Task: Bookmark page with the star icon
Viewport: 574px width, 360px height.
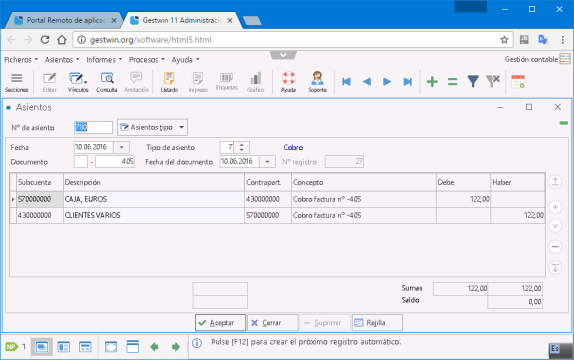Action: pos(504,40)
